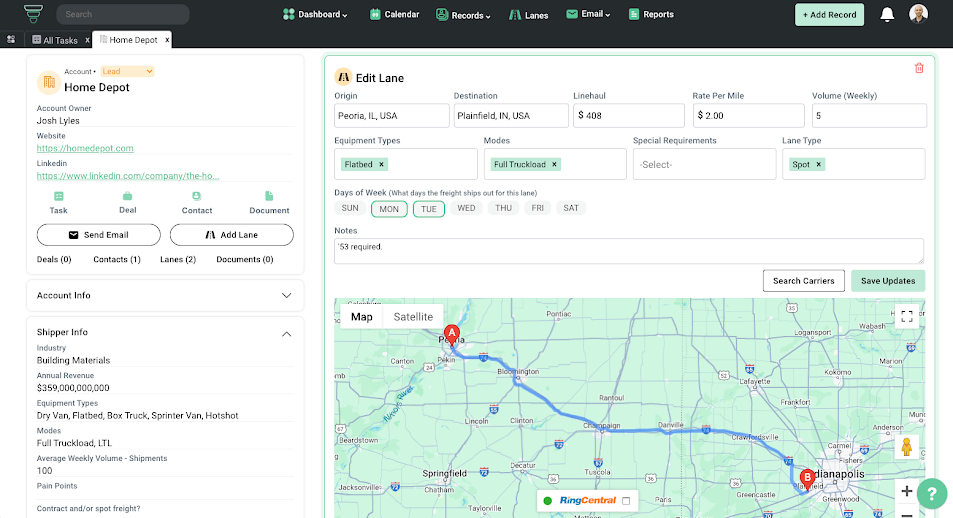
Task: Toggle THU shipping day
Action: click(x=503, y=208)
